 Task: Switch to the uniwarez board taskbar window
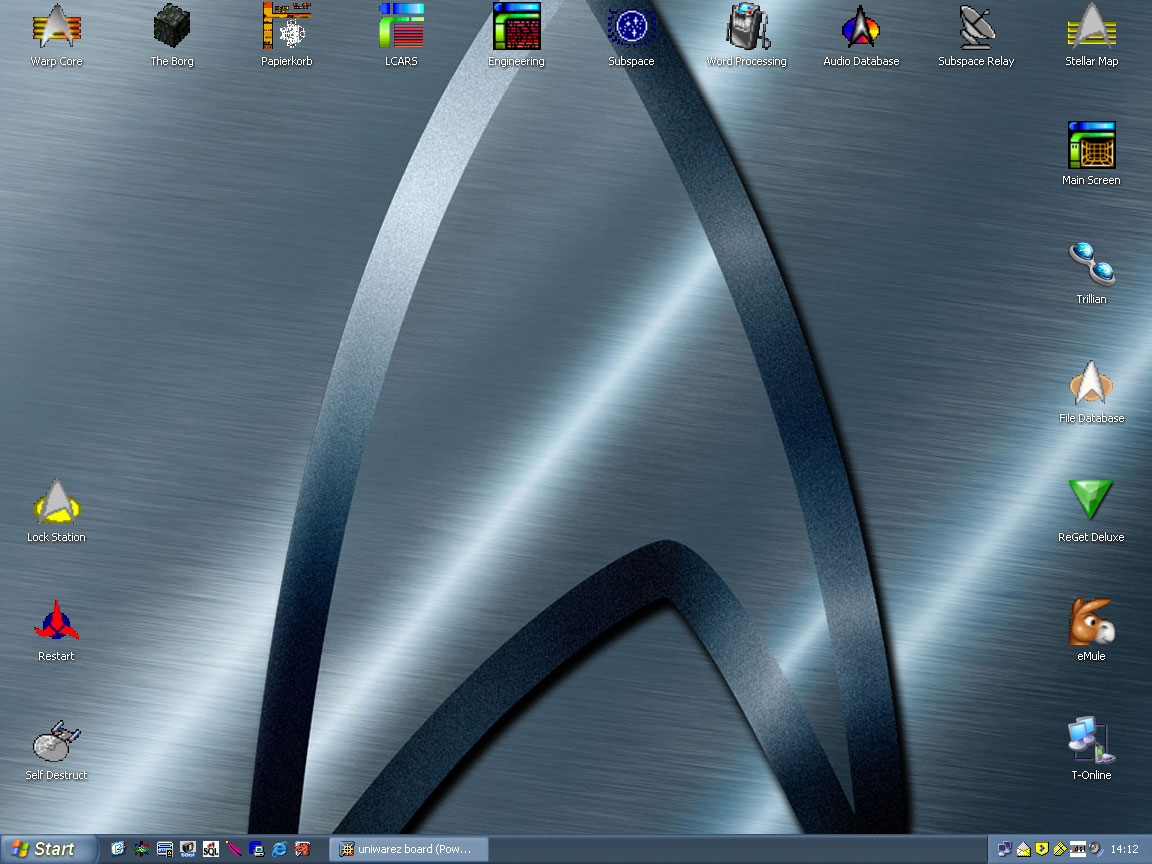408,849
